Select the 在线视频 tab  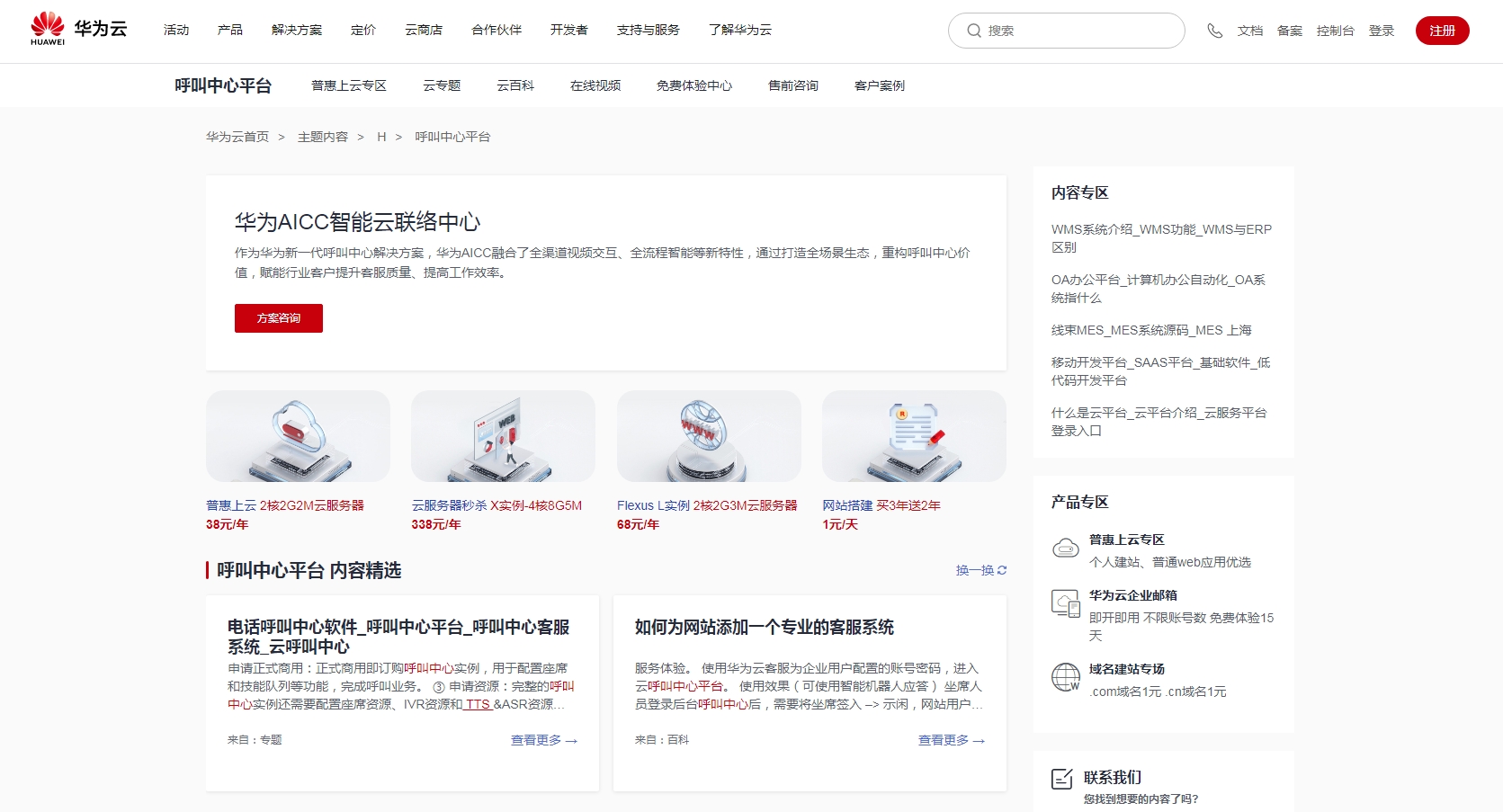595,85
